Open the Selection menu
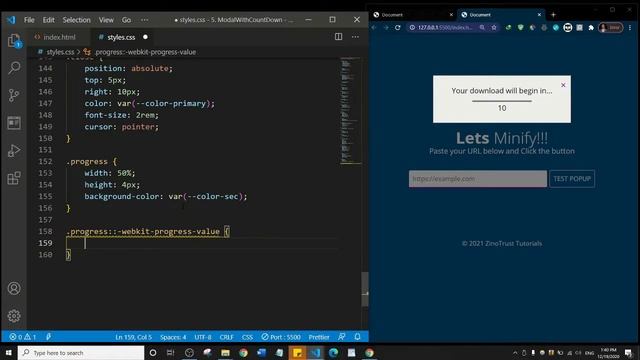This screenshot has width=640, height=360. tap(76, 20)
